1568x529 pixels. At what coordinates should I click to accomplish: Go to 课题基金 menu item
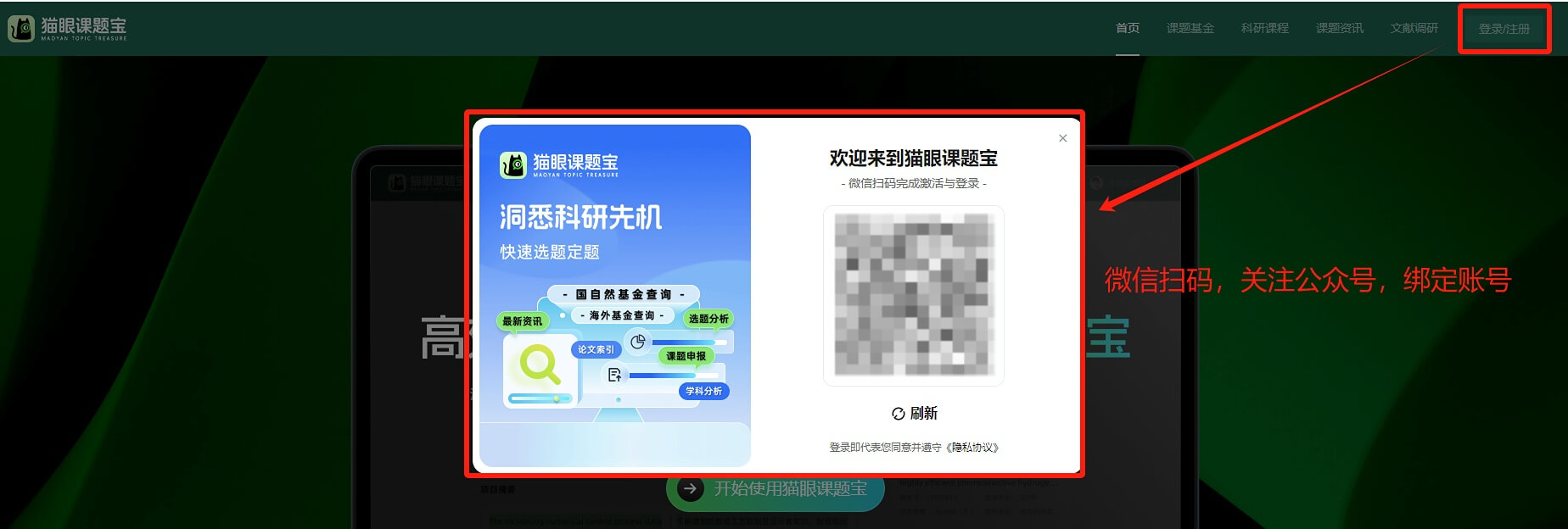coord(1190,28)
